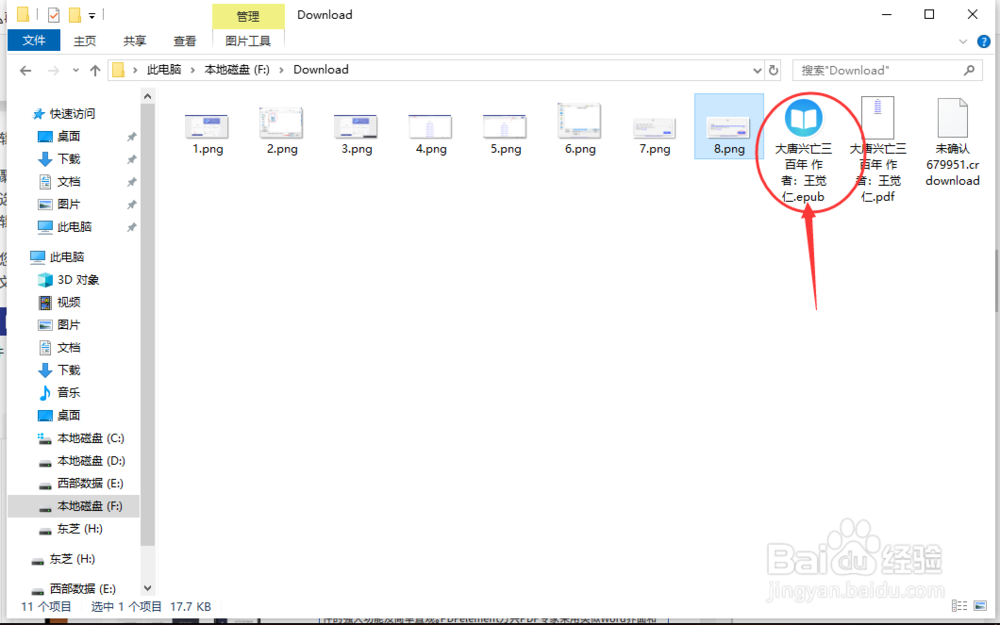1000x625 pixels.
Task: Go forward using the forward arrow
Action: (x=54, y=70)
